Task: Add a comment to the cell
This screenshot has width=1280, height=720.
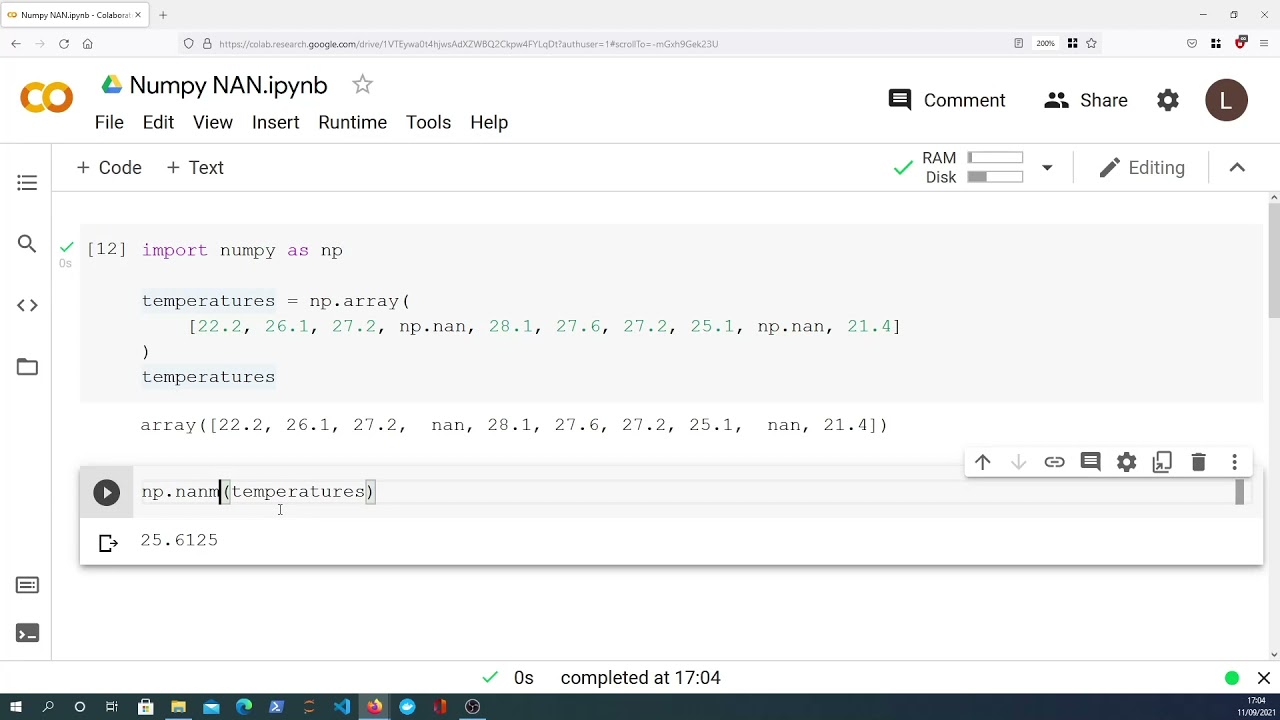Action: pyautogui.click(x=1090, y=462)
